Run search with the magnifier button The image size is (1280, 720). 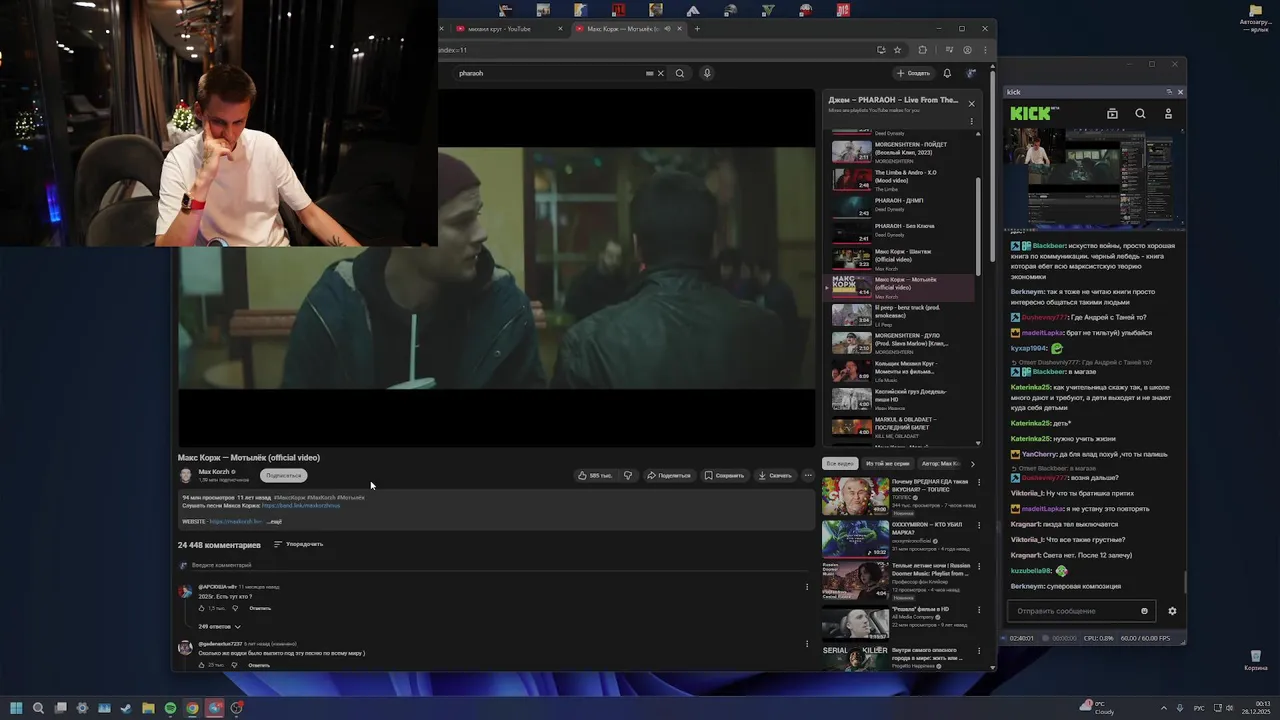pyautogui.click(x=680, y=73)
